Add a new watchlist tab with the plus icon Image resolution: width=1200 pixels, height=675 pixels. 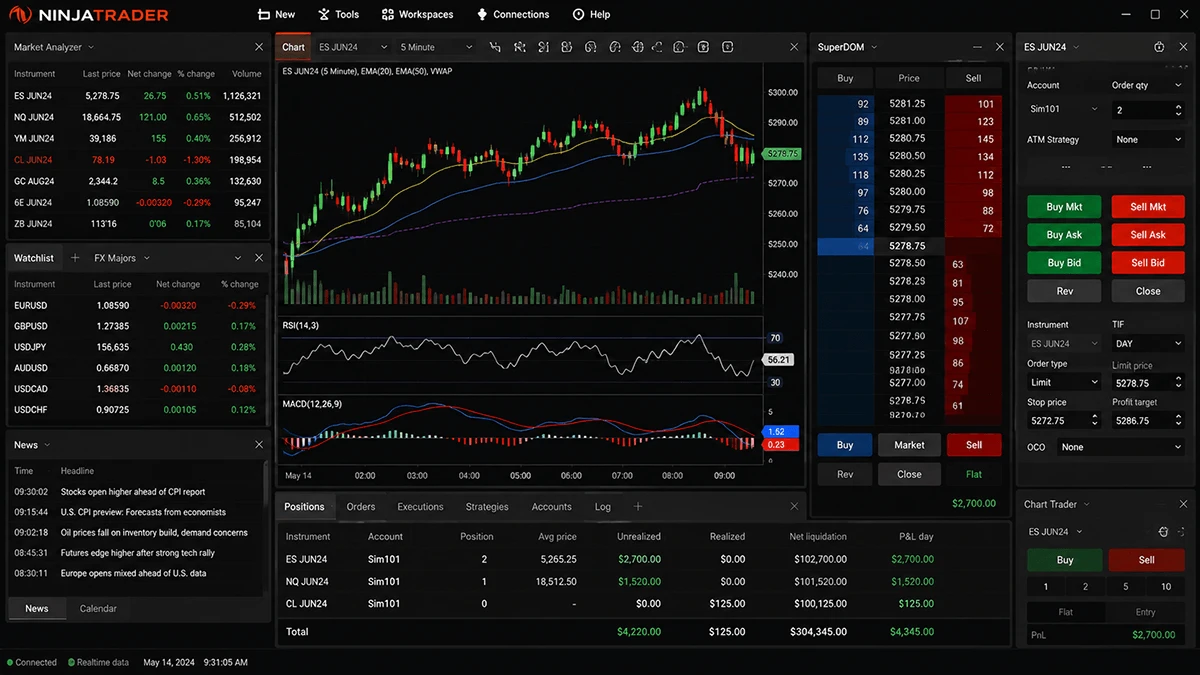pos(75,258)
